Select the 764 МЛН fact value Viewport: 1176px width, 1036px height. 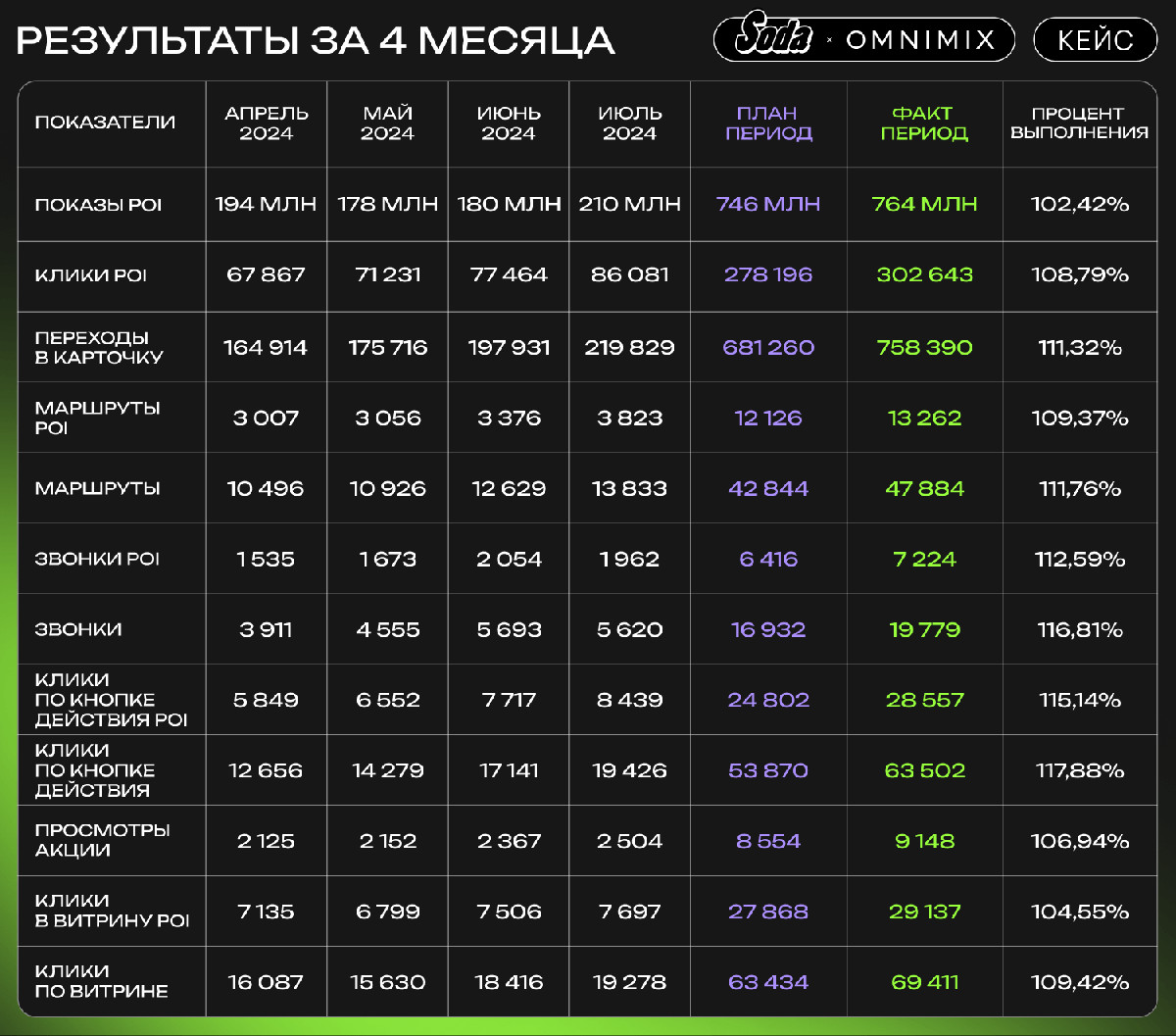click(924, 204)
